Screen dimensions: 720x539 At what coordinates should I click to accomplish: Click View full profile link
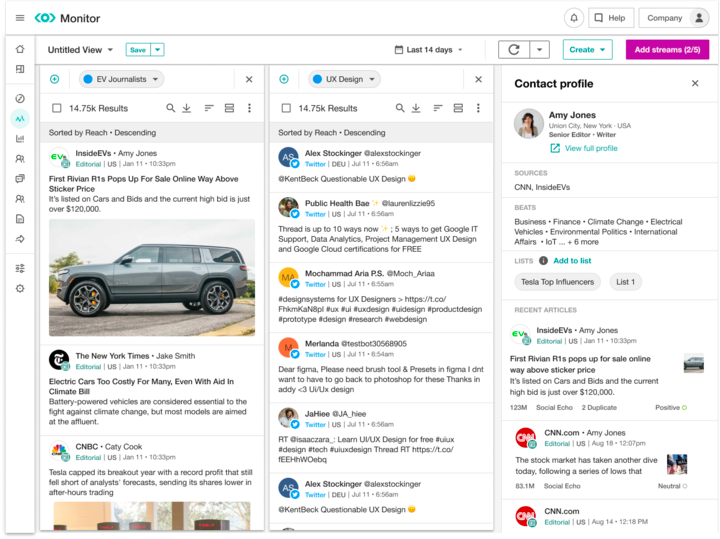pos(584,148)
